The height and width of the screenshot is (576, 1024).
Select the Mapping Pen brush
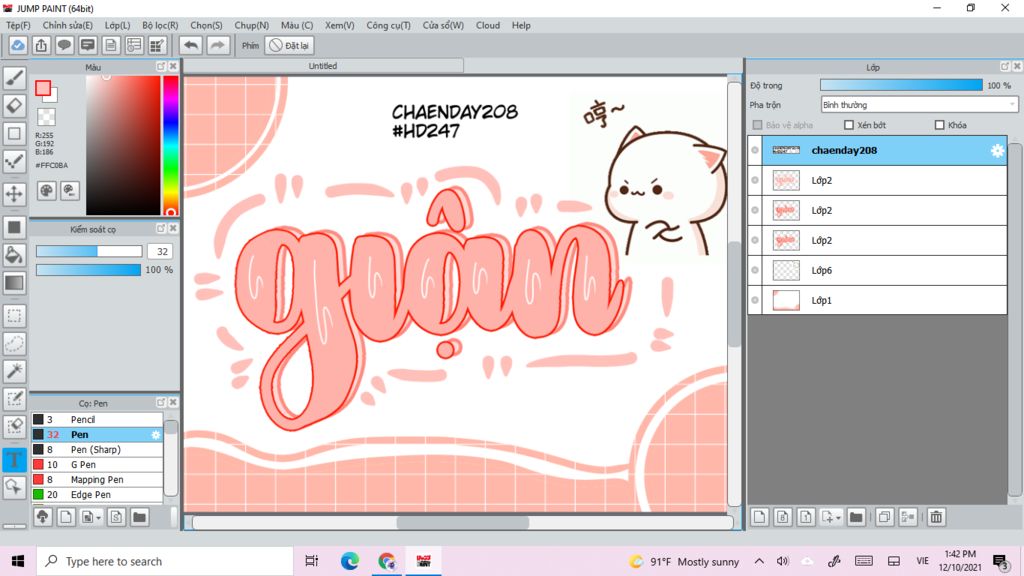click(97, 479)
